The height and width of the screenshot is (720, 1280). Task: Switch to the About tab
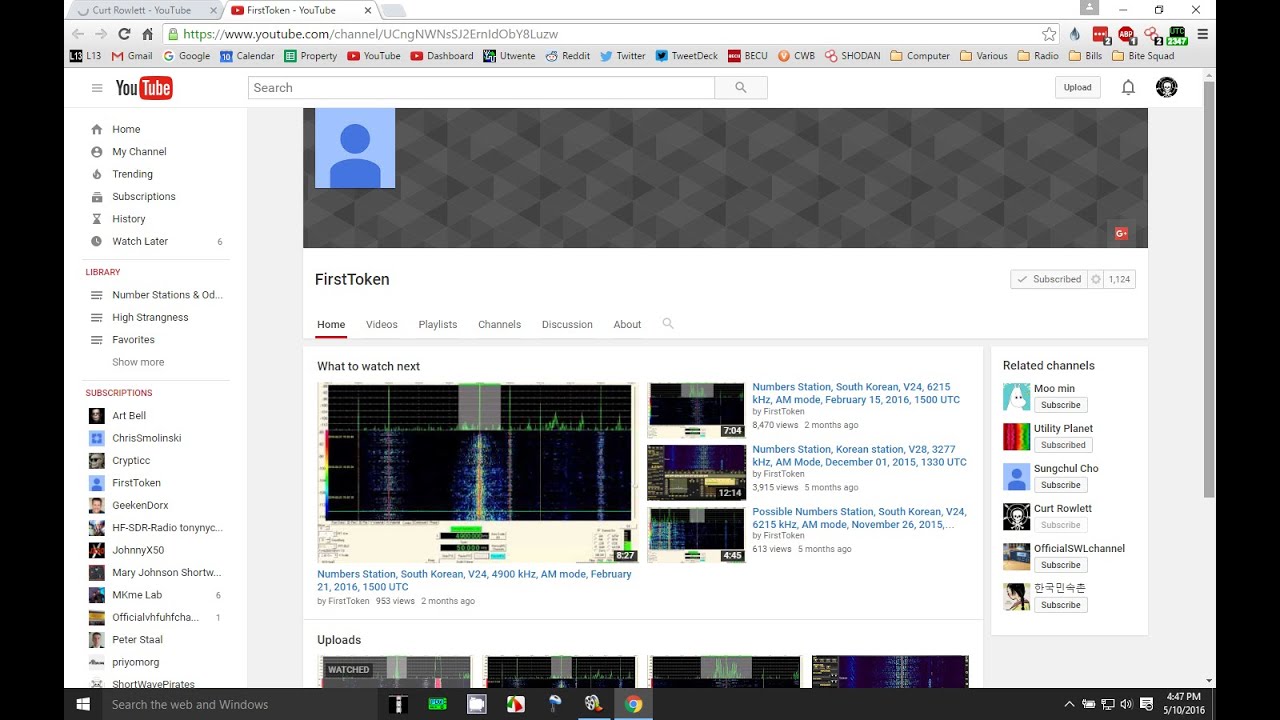click(x=627, y=324)
